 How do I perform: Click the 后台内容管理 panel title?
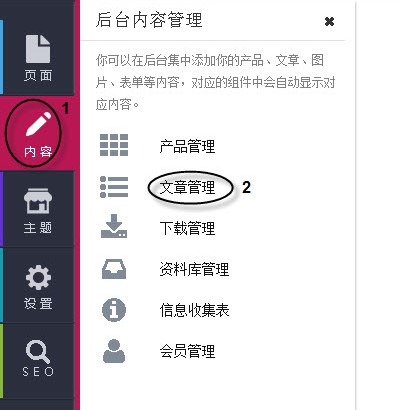(x=149, y=20)
